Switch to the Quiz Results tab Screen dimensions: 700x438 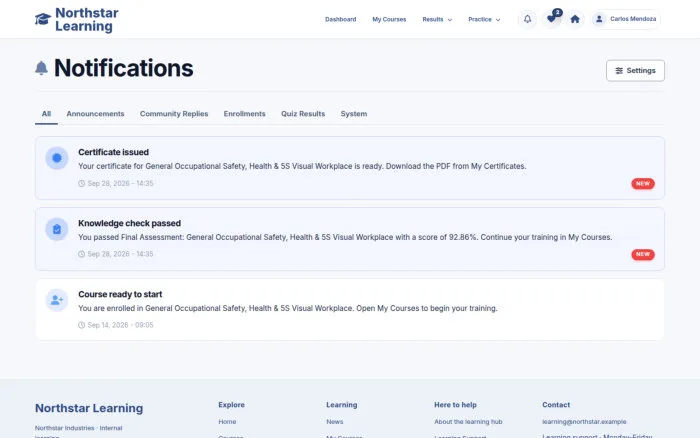tap(303, 114)
